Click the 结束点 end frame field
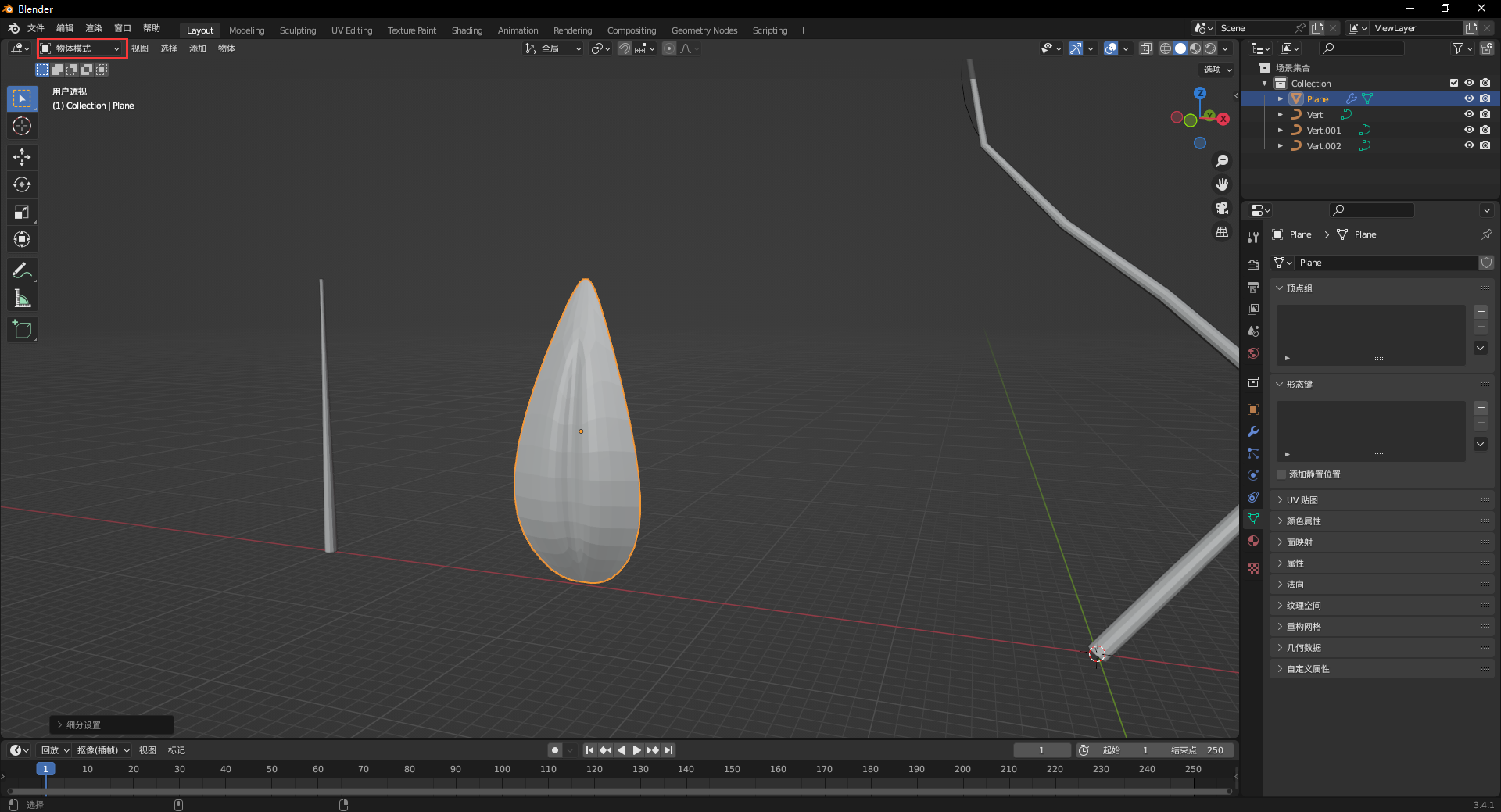 click(x=1196, y=750)
